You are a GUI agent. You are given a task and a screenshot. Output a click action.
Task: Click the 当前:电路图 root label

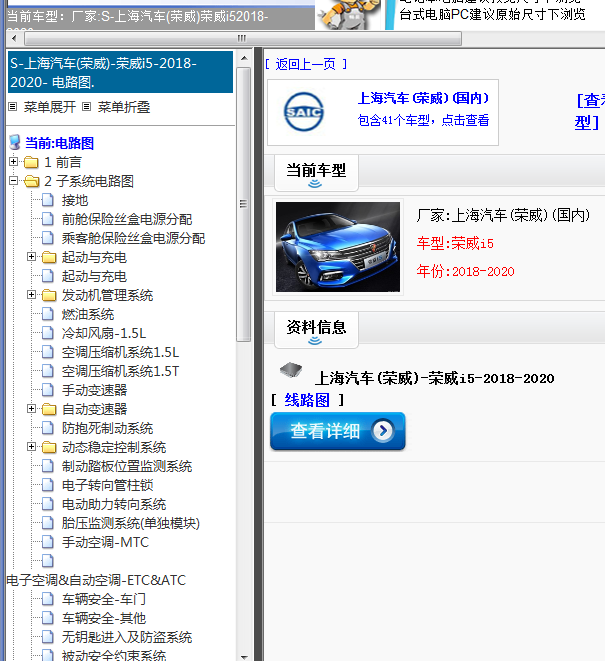(x=59, y=143)
